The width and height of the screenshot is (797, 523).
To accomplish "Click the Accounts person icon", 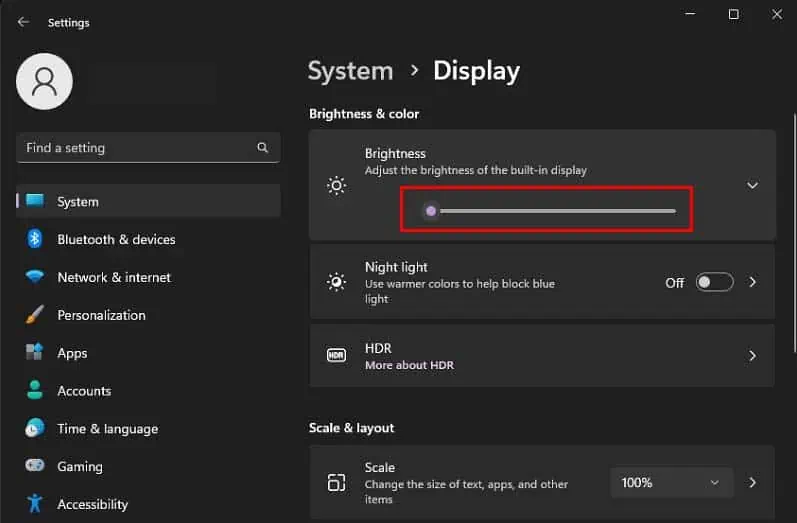I will [x=35, y=391].
